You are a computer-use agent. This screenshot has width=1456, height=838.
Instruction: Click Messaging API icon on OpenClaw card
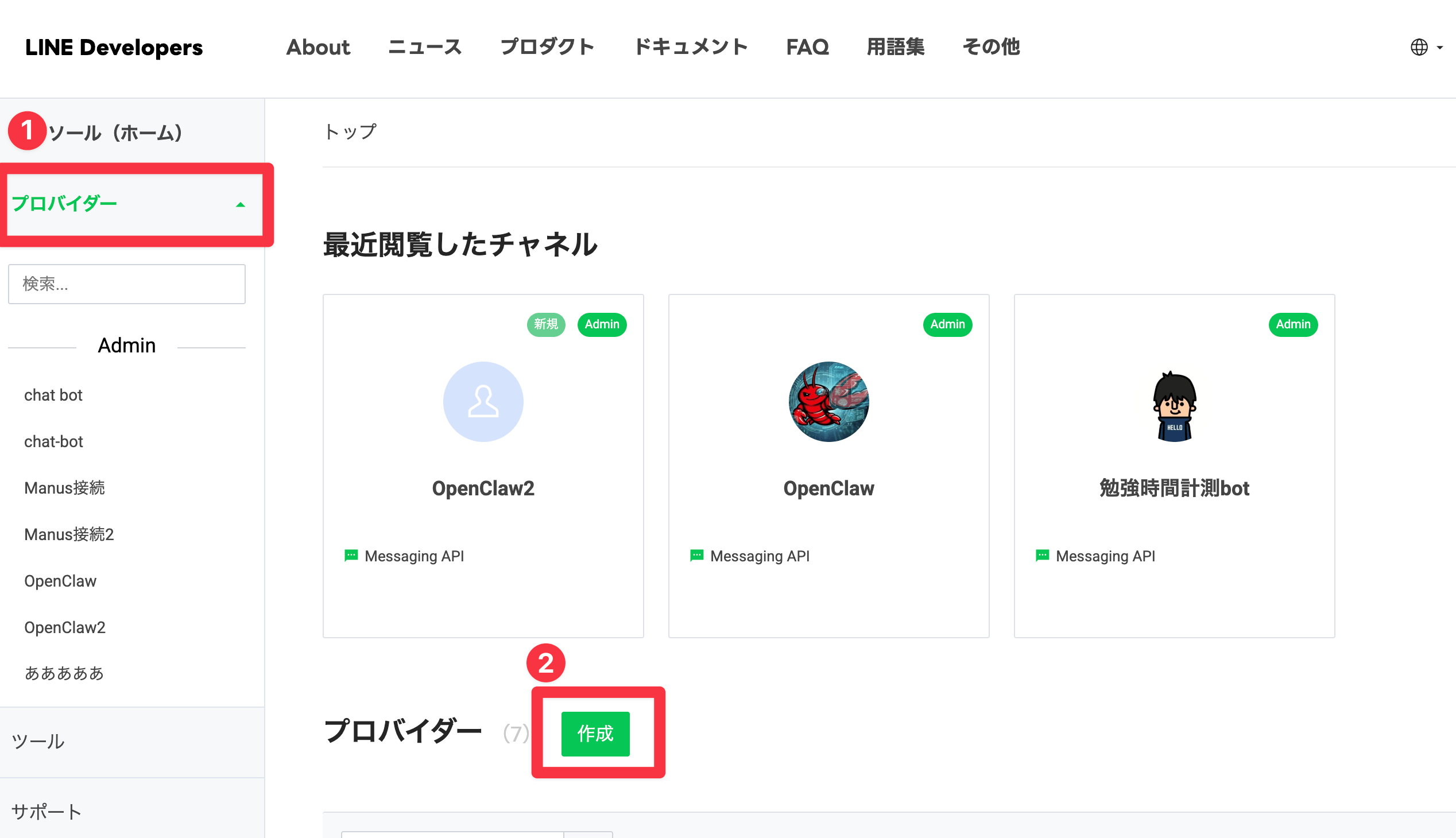click(696, 556)
